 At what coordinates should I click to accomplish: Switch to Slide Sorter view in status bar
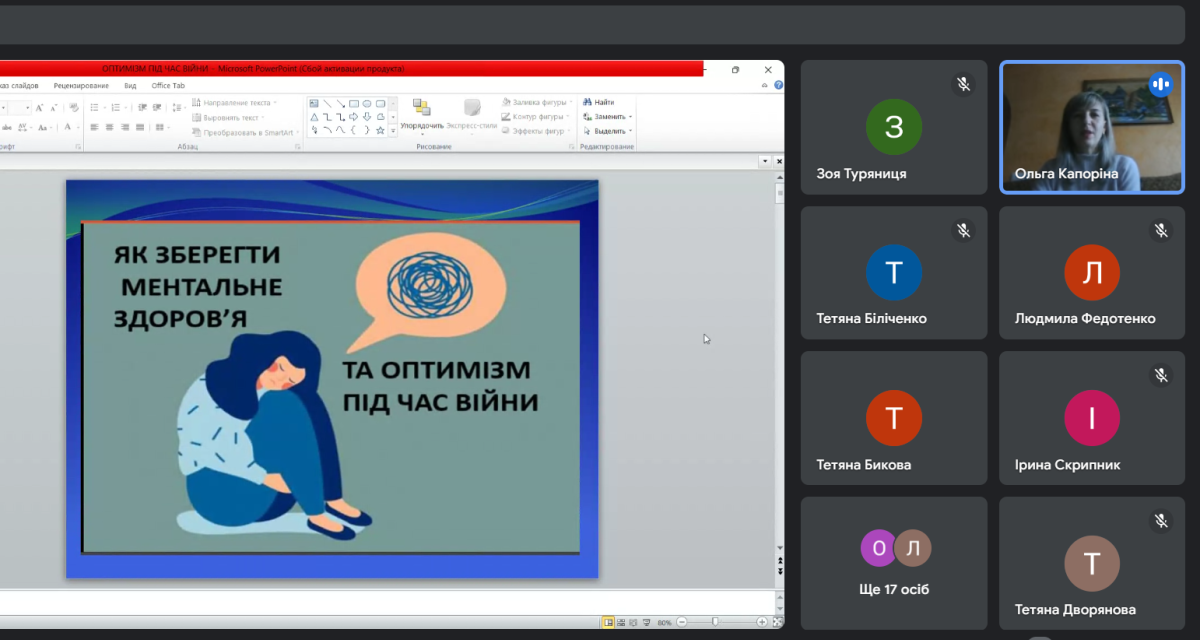pyautogui.click(x=620, y=622)
